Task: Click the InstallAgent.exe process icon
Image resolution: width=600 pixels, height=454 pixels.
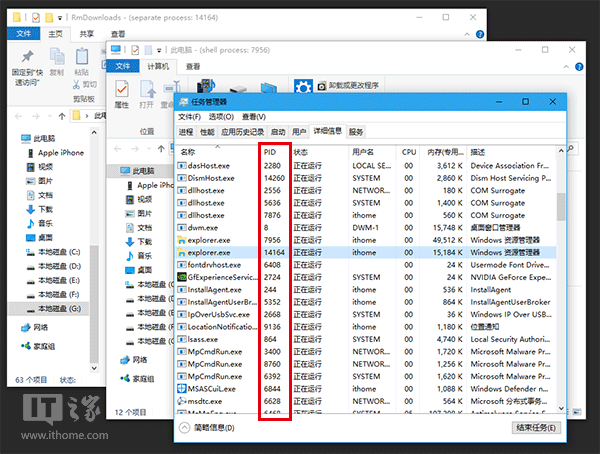Action: (x=181, y=290)
